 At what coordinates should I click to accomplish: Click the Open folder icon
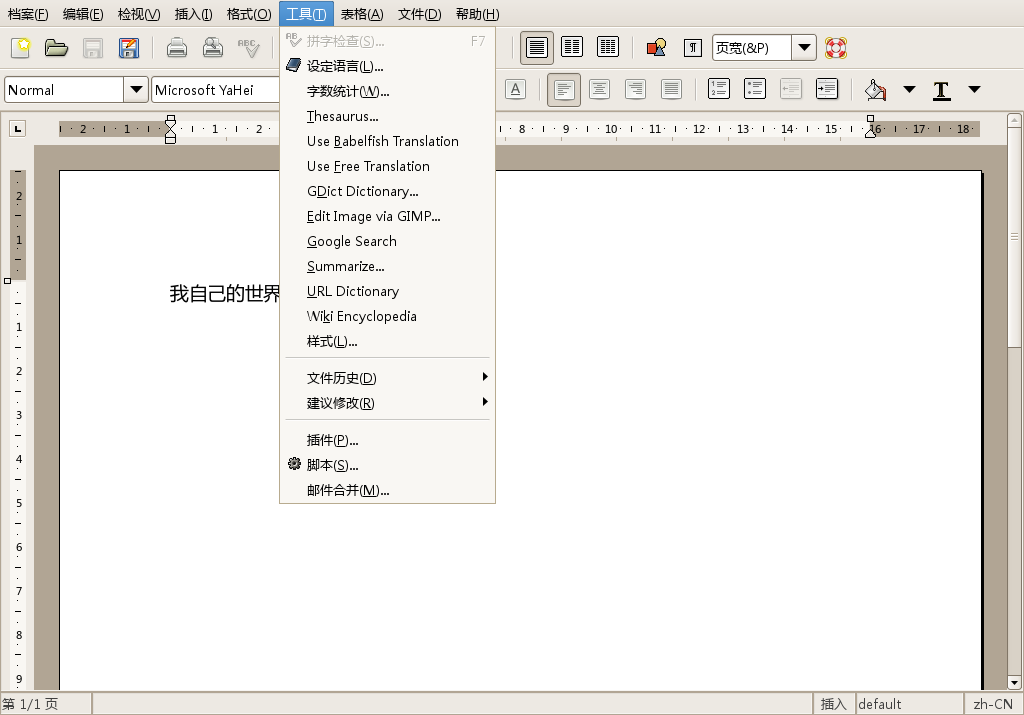(56, 48)
